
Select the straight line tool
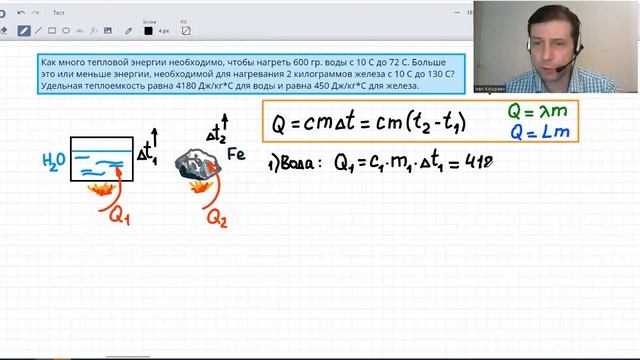click(x=38, y=31)
